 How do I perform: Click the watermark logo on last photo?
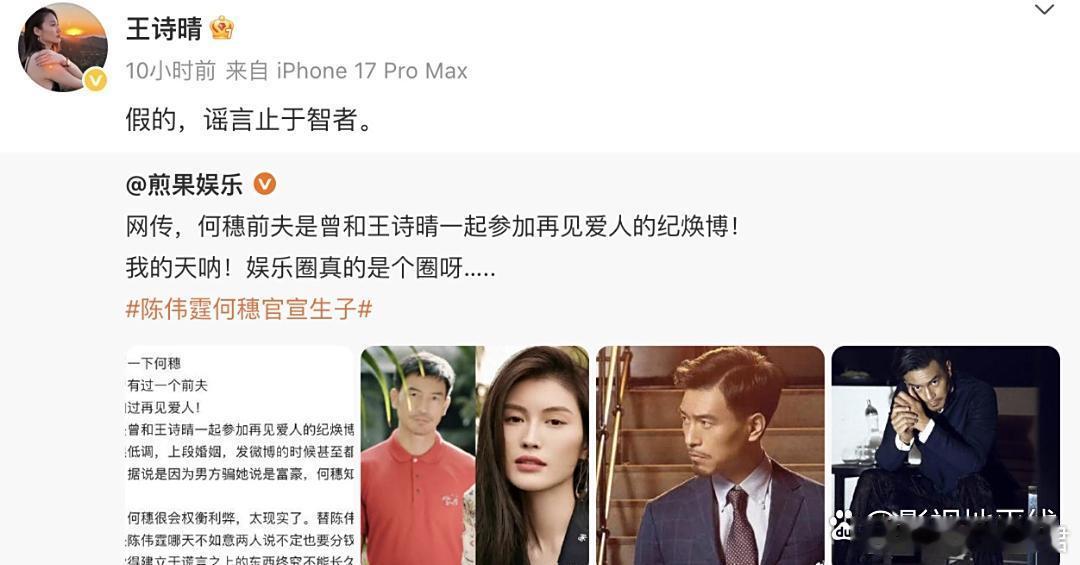[842, 526]
